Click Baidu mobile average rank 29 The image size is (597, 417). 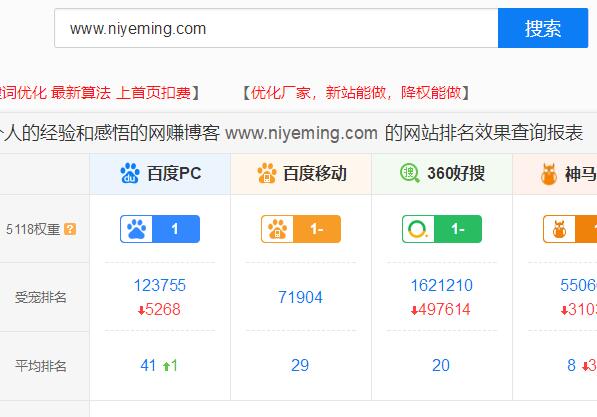(300, 366)
